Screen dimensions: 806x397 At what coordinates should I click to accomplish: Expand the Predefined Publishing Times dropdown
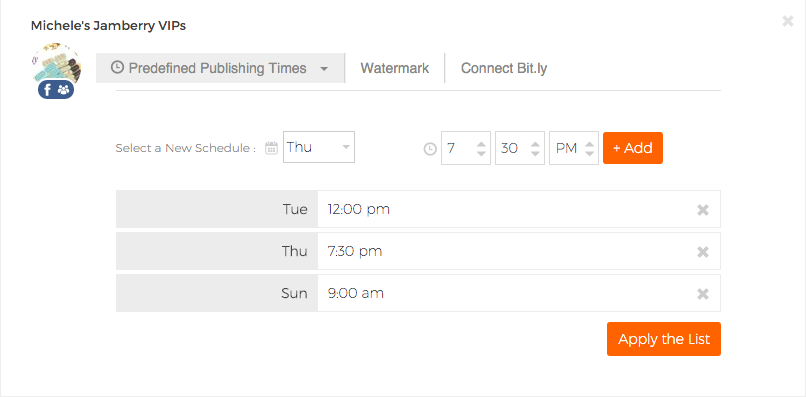click(220, 68)
